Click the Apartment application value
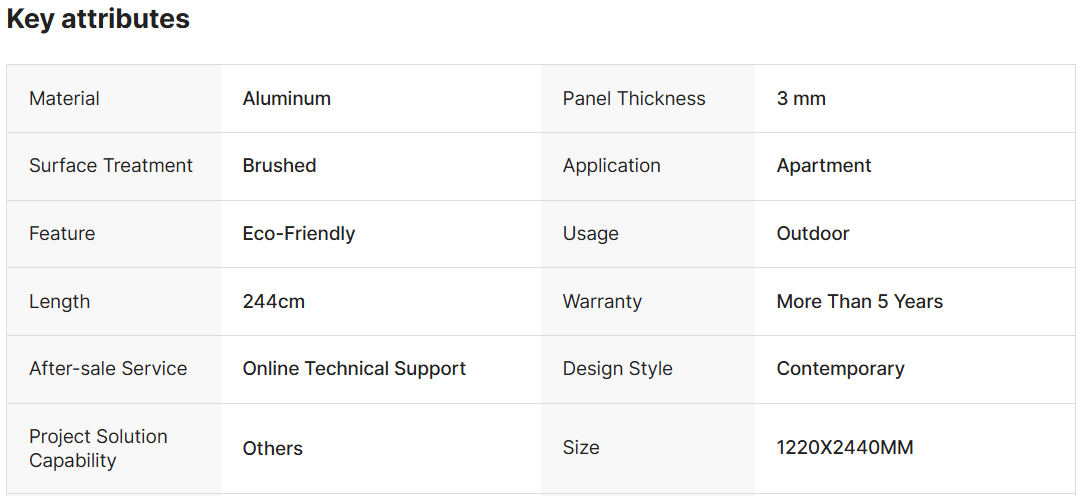The width and height of the screenshot is (1080, 496). (x=824, y=166)
